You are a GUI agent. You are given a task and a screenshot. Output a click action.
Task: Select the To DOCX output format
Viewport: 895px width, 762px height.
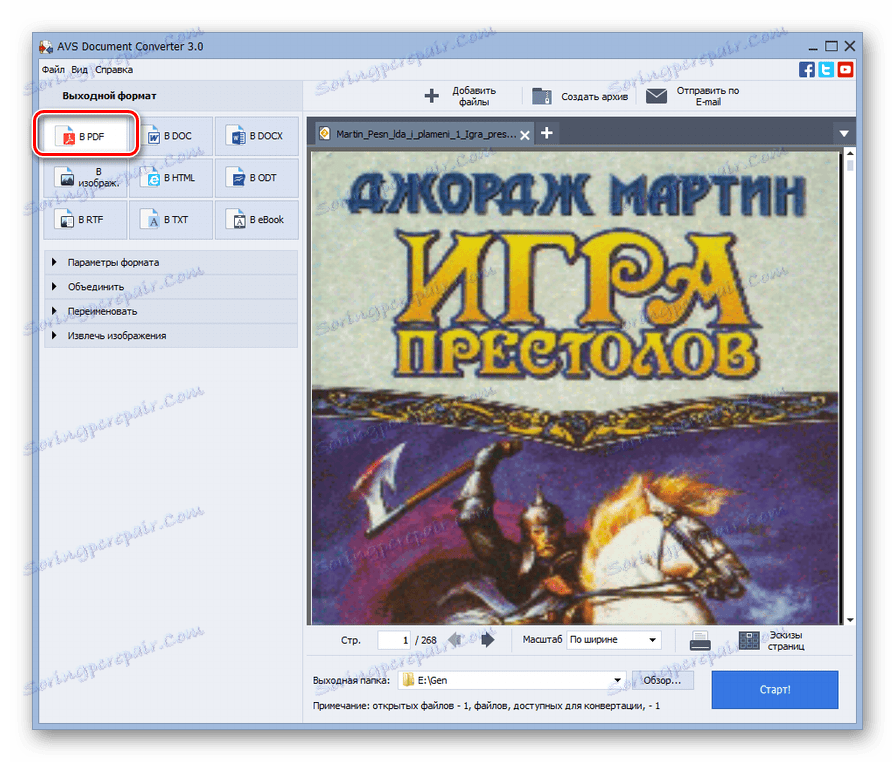point(257,136)
